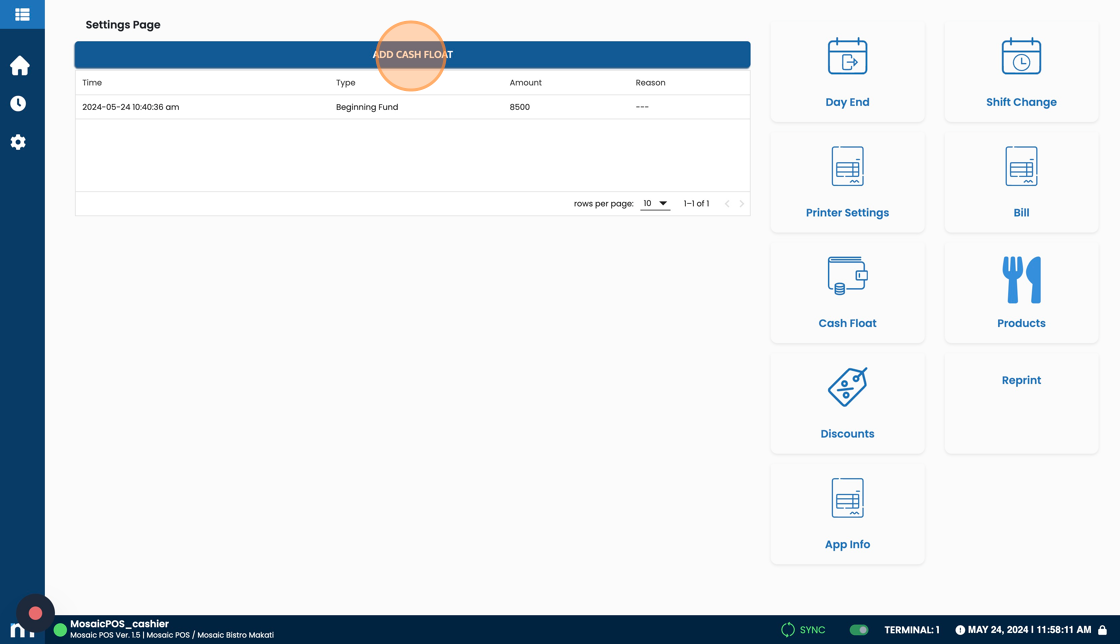Click the Discounts price tag icon

click(847, 387)
